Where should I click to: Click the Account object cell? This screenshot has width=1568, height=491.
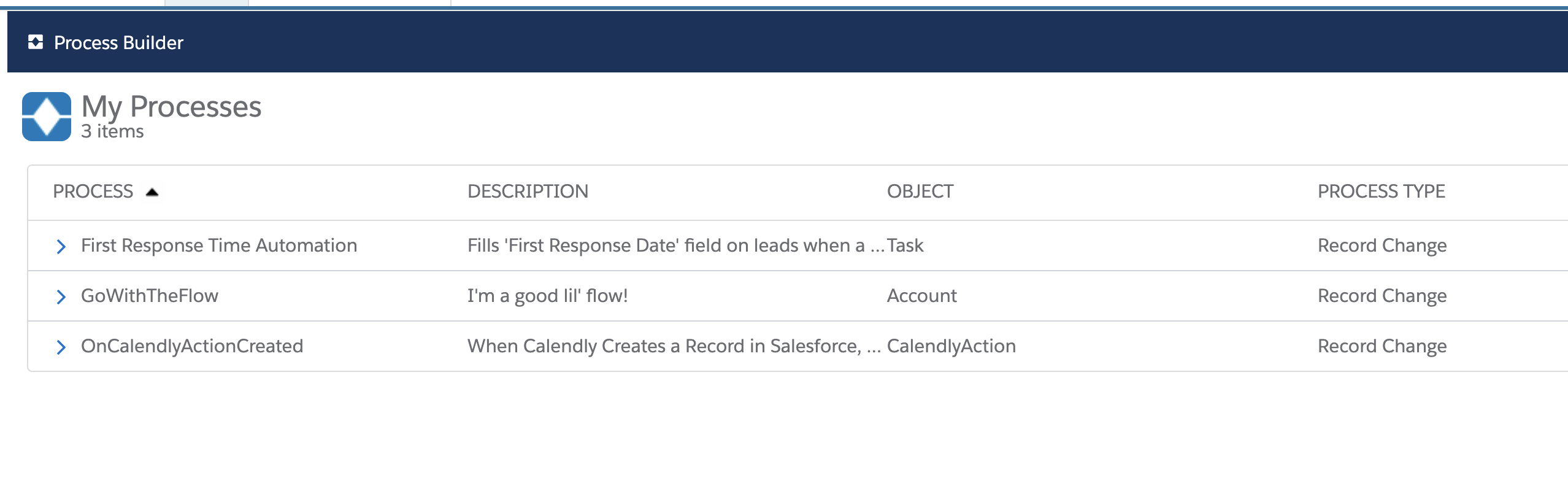coord(921,296)
